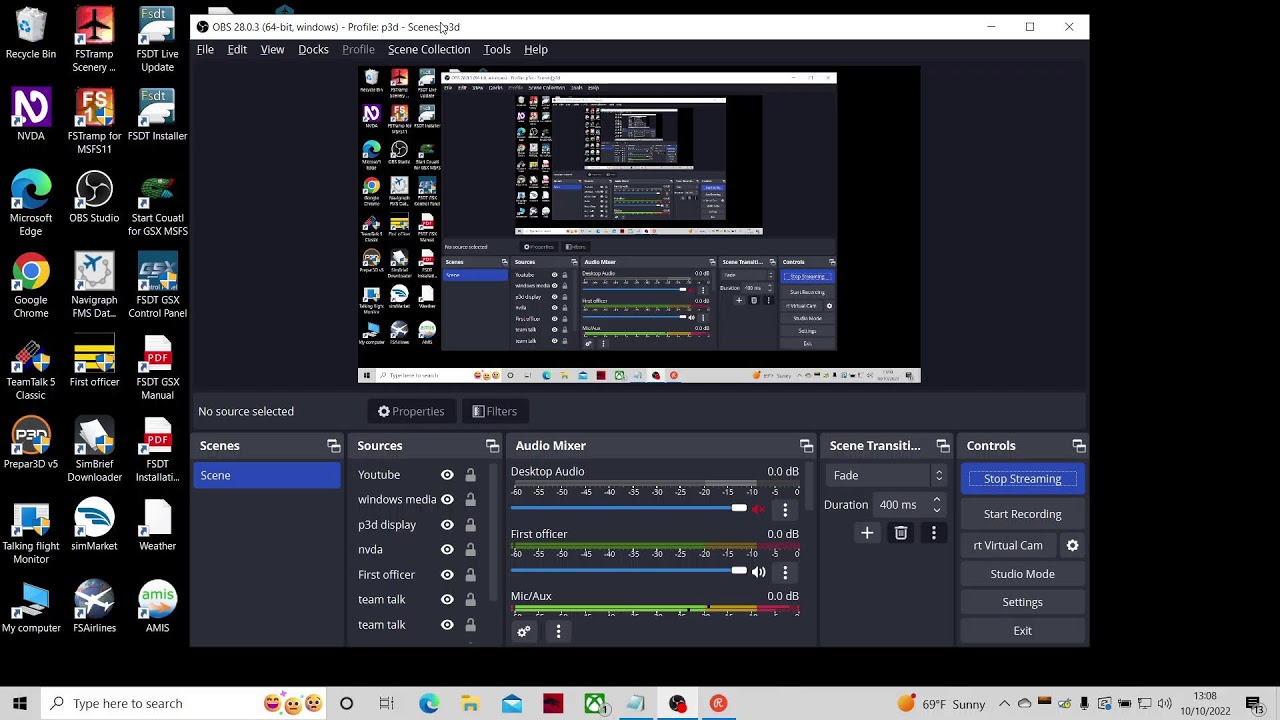The image size is (1280, 720).
Task: Switch to Studio Mode
Action: (1022, 574)
